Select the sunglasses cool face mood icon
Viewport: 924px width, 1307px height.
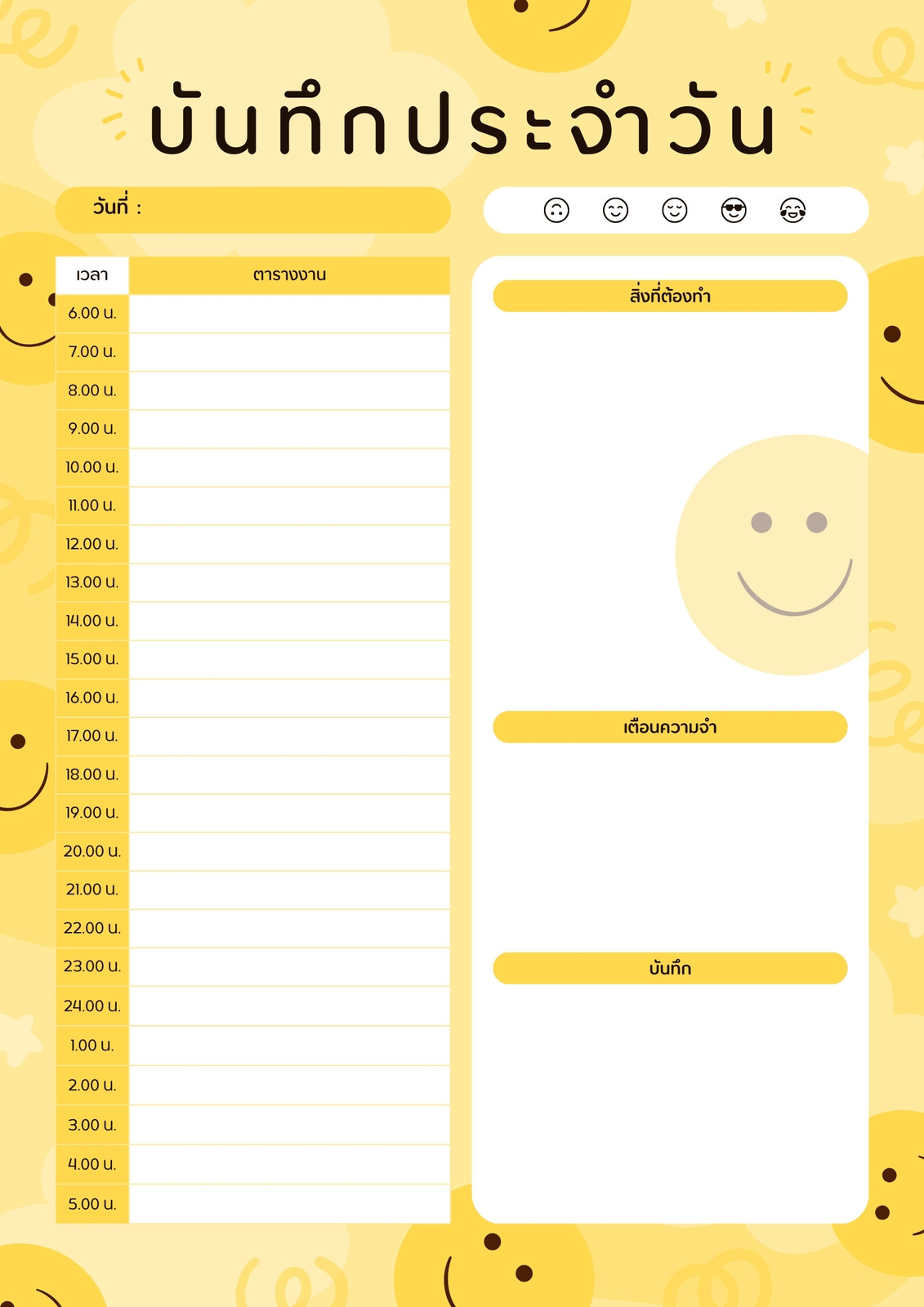[734, 211]
